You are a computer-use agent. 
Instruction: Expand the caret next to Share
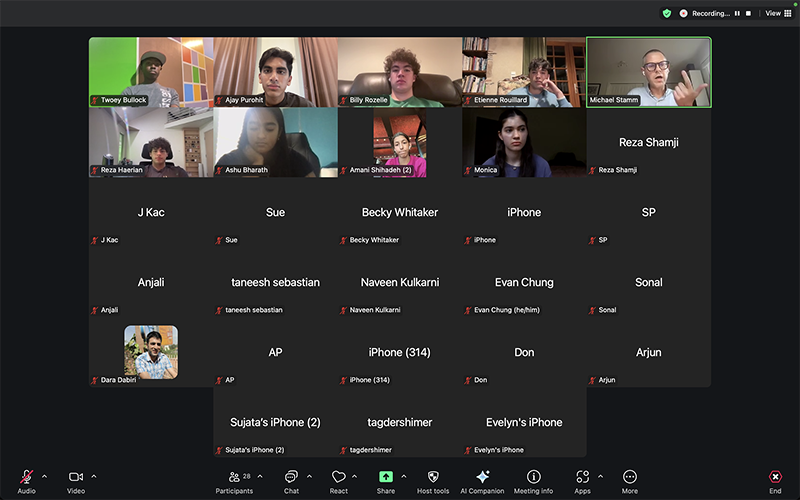pyautogui.click(x=404, y=476)
